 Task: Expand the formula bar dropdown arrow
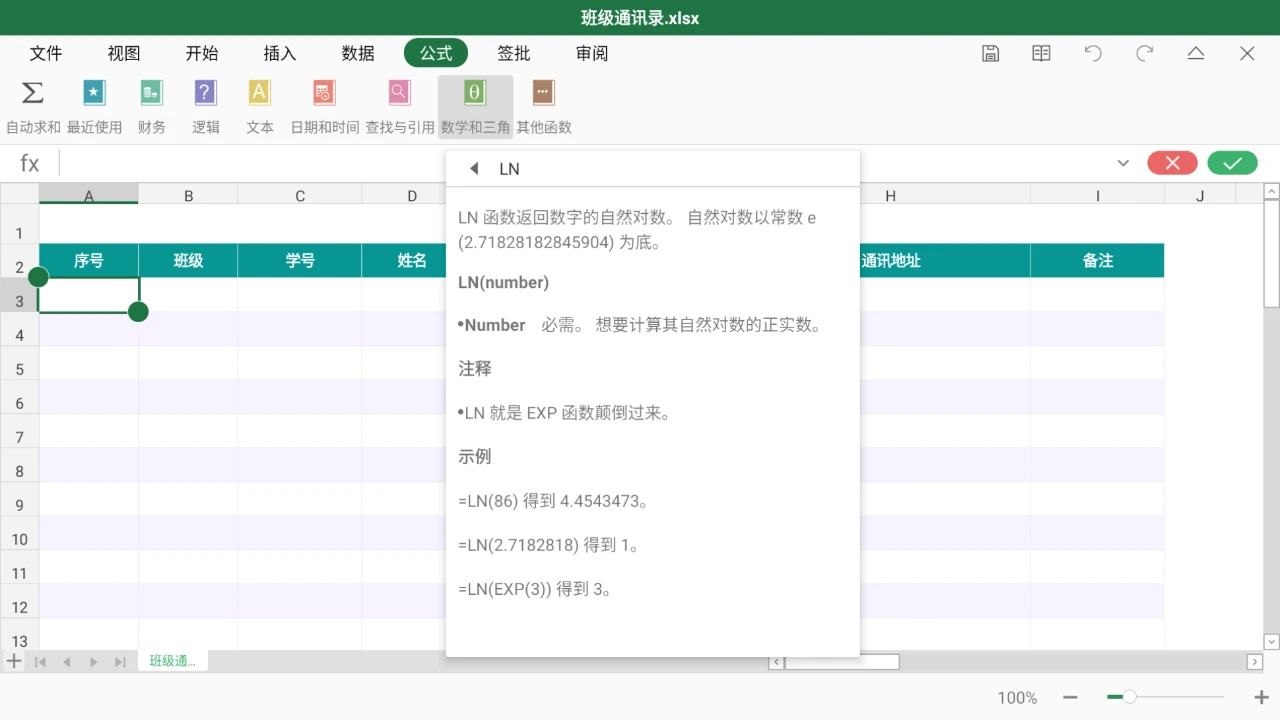click(1123, 163)
